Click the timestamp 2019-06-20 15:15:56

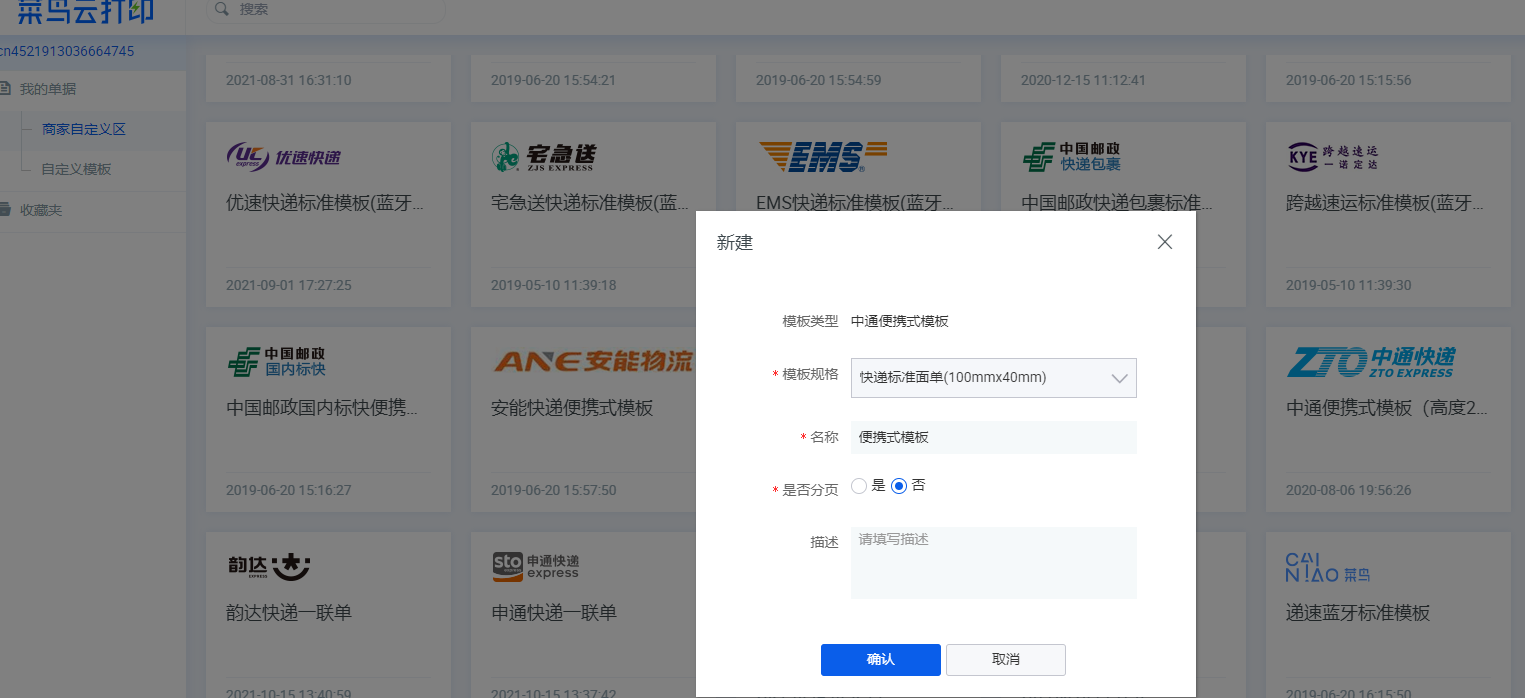pos(1349,80)
